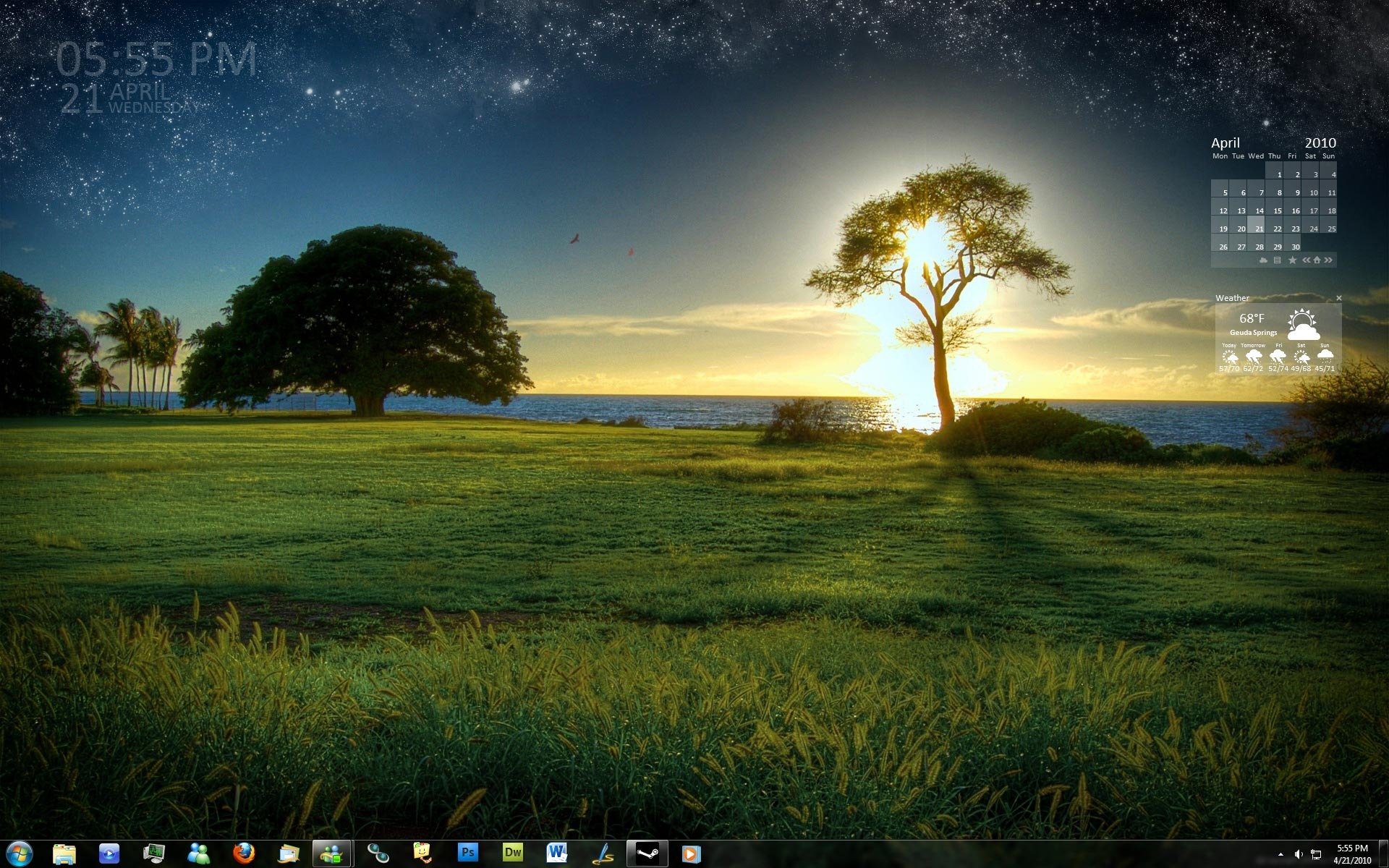Image resolution: width=1389 pixels, height=868 pixels.
Task: Launch Microsoft Word from taskbar
Action: coord(557,854)
